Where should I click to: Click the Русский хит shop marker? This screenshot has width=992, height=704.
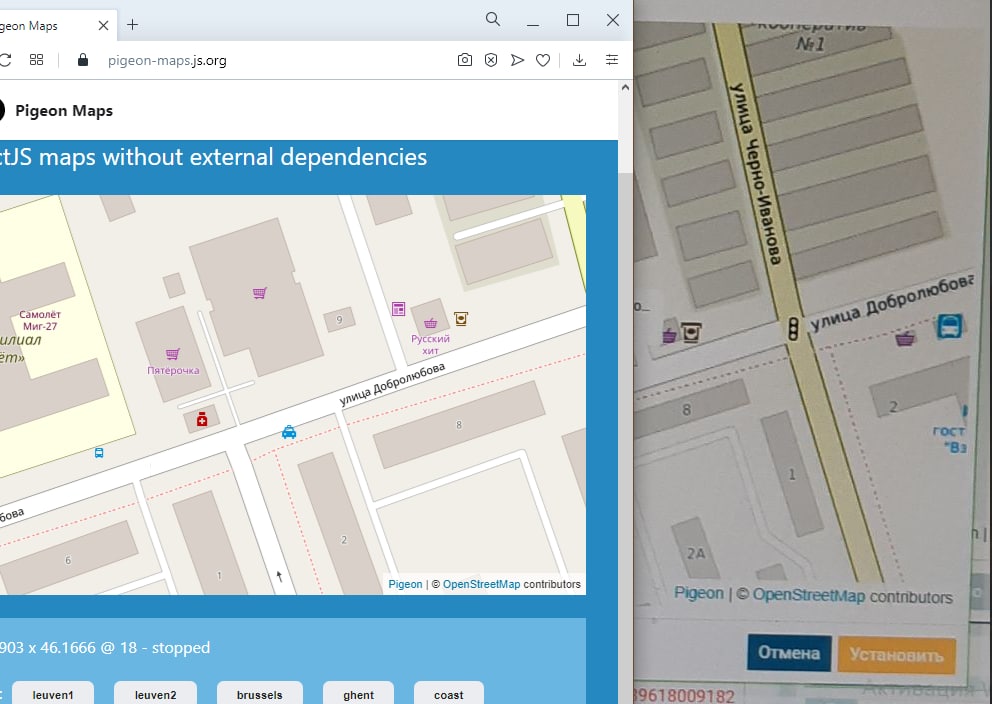[430, 323]
